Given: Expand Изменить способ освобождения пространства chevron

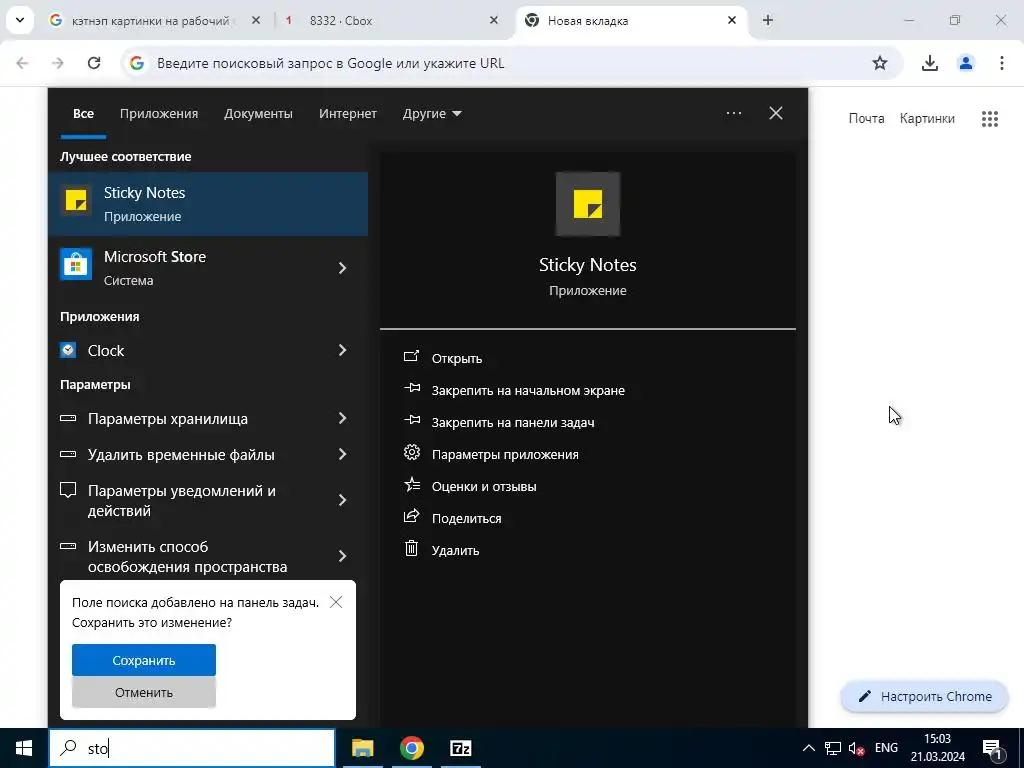Looking at the screenshot, I should pos(343,556).
